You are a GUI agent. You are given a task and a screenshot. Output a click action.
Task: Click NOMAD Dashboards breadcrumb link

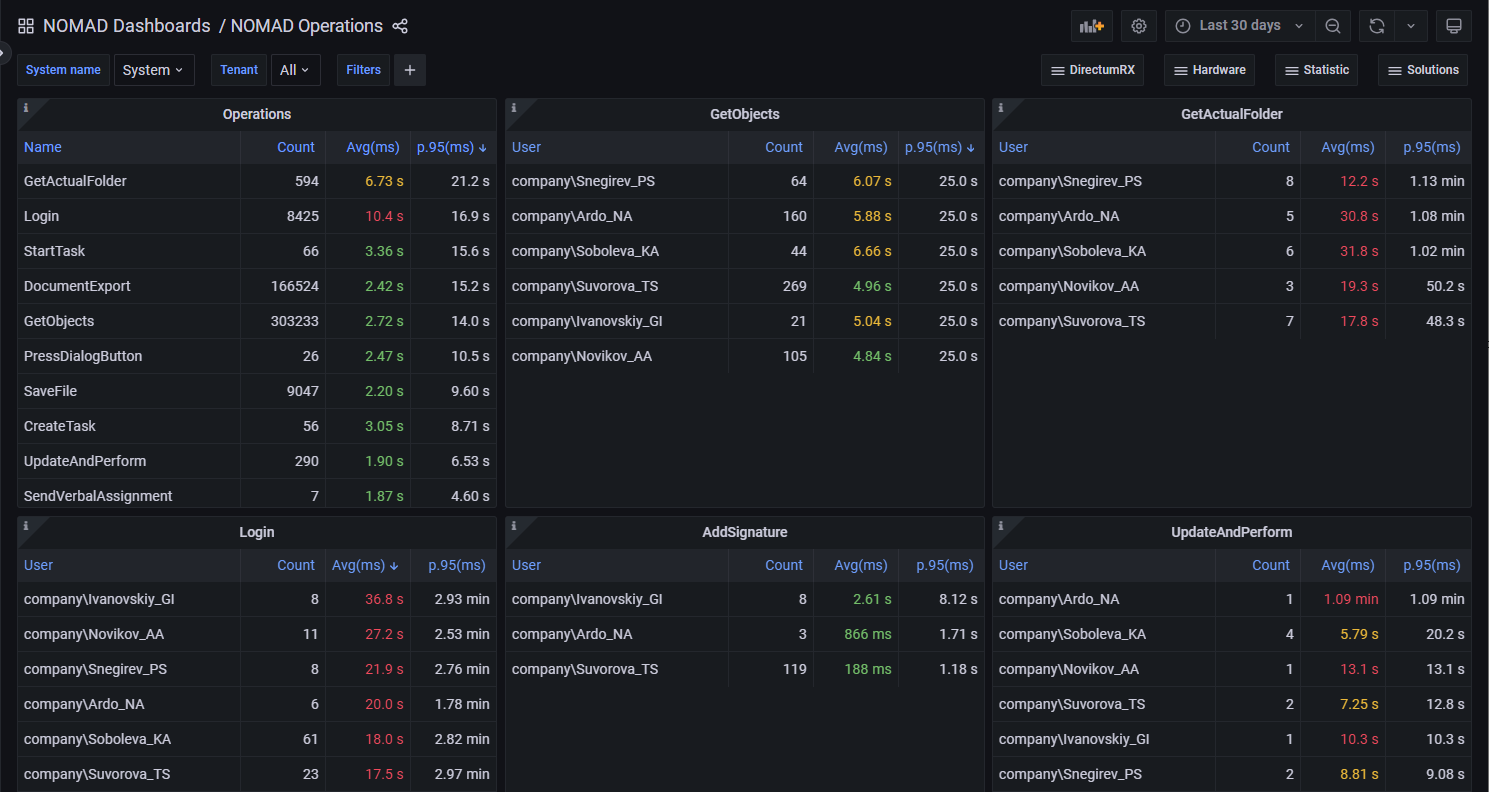click(127, 26)
